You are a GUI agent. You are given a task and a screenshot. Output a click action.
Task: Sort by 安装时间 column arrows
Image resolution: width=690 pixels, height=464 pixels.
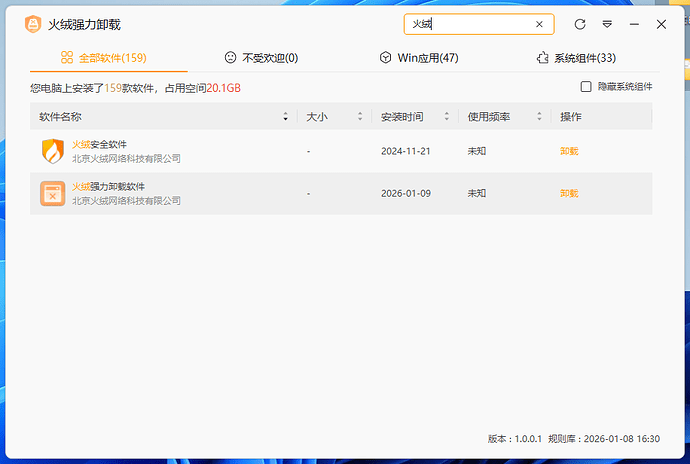447,117
